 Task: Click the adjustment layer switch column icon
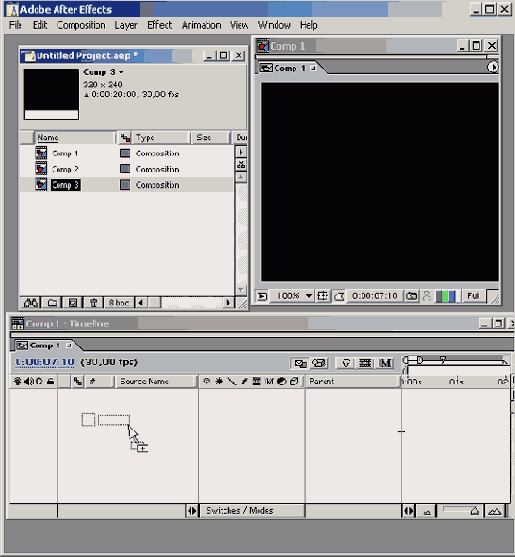tap(282, 381)
